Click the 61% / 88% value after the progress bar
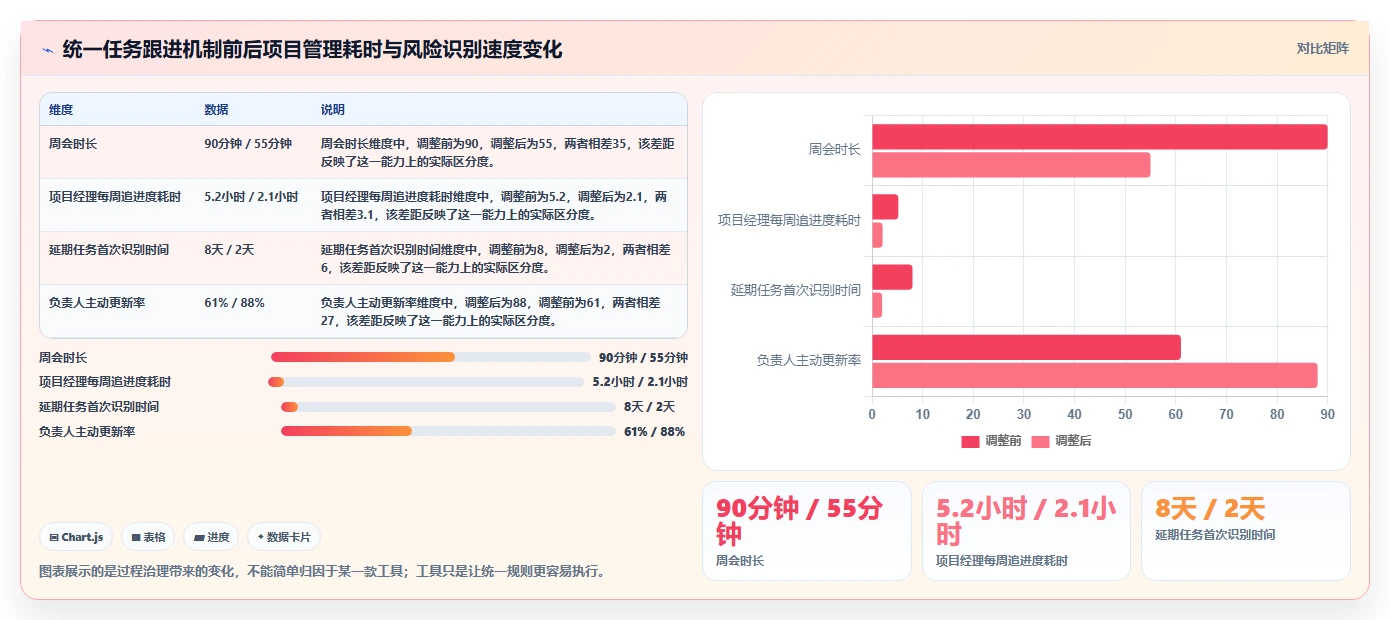The height and width of the screenshot is (620, 1390). pos(654,431)
